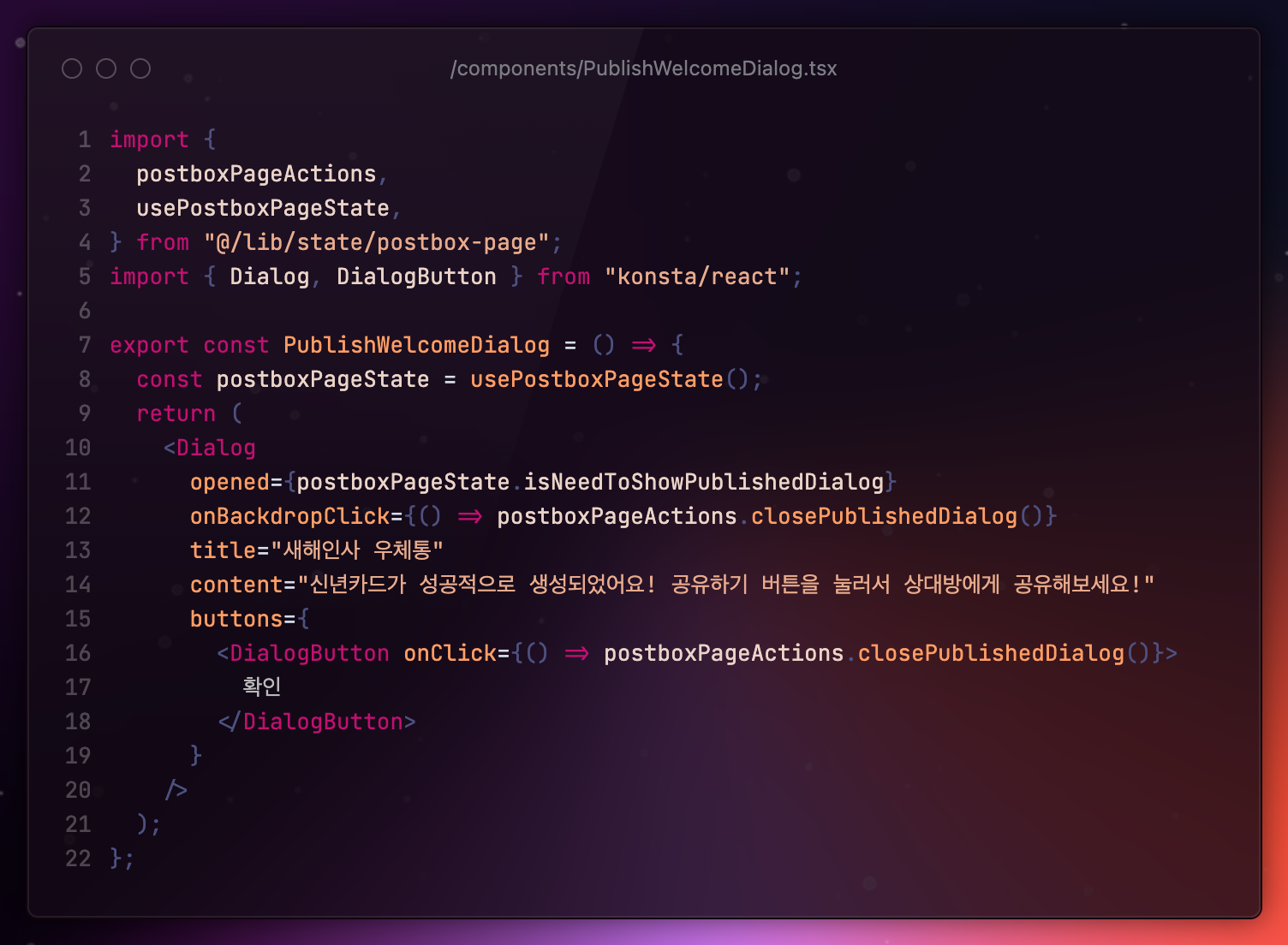This screenshot has height=945, width=1288.
Task: Click the usePostboxPageState() call on line 8
Action: coord(610,379)
